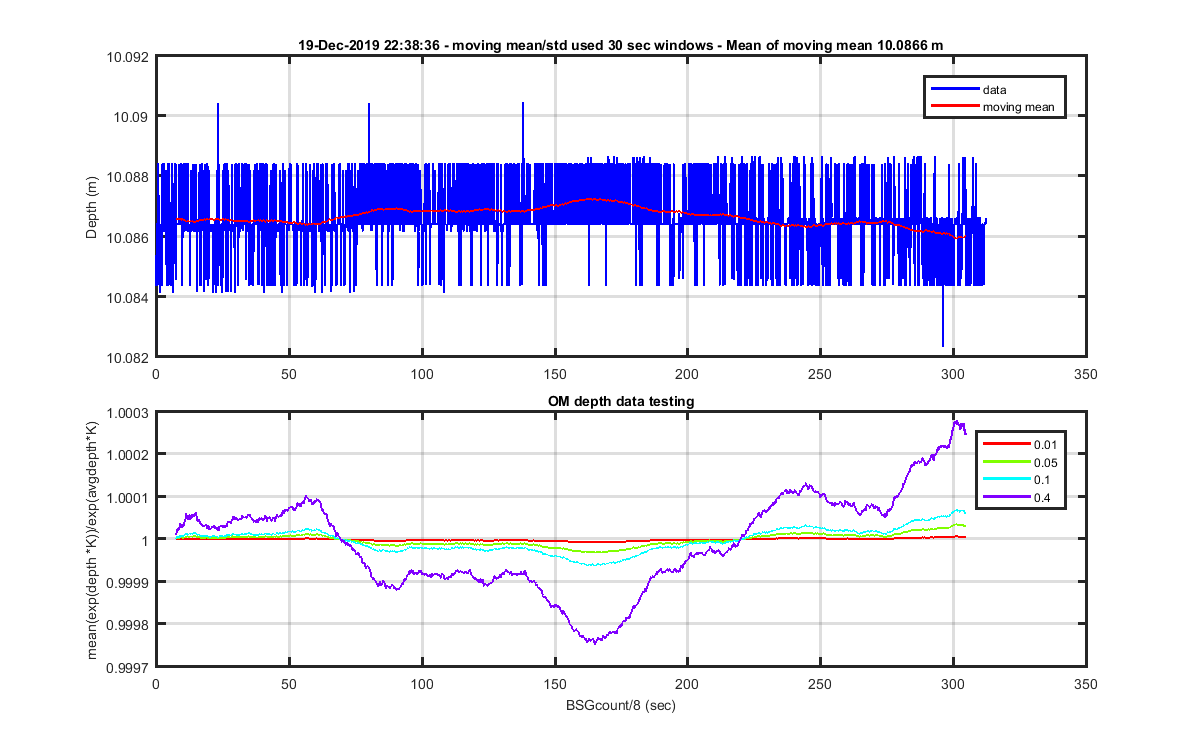Viewport: 1200px width, 750px height.
Task: Click the mean(exp(depth*K)) y-axis label
Action: click(x=92, y=539)
